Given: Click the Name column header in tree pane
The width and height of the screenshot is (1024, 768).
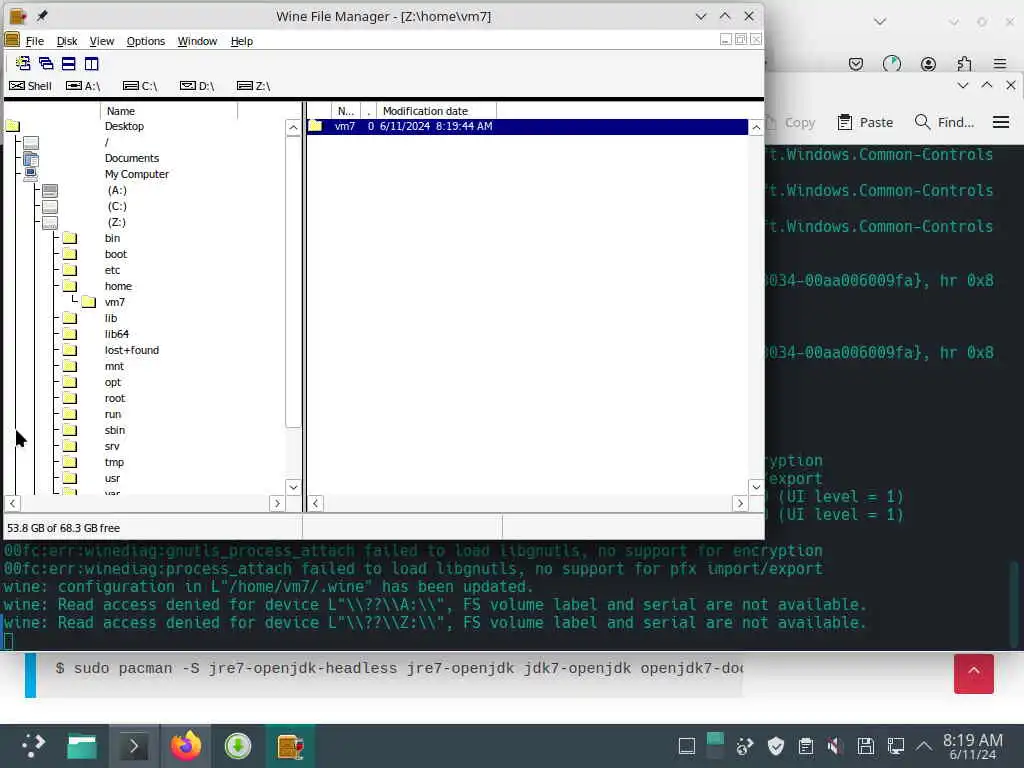Looking at the screenshot, I should click(x=169, y=111).
